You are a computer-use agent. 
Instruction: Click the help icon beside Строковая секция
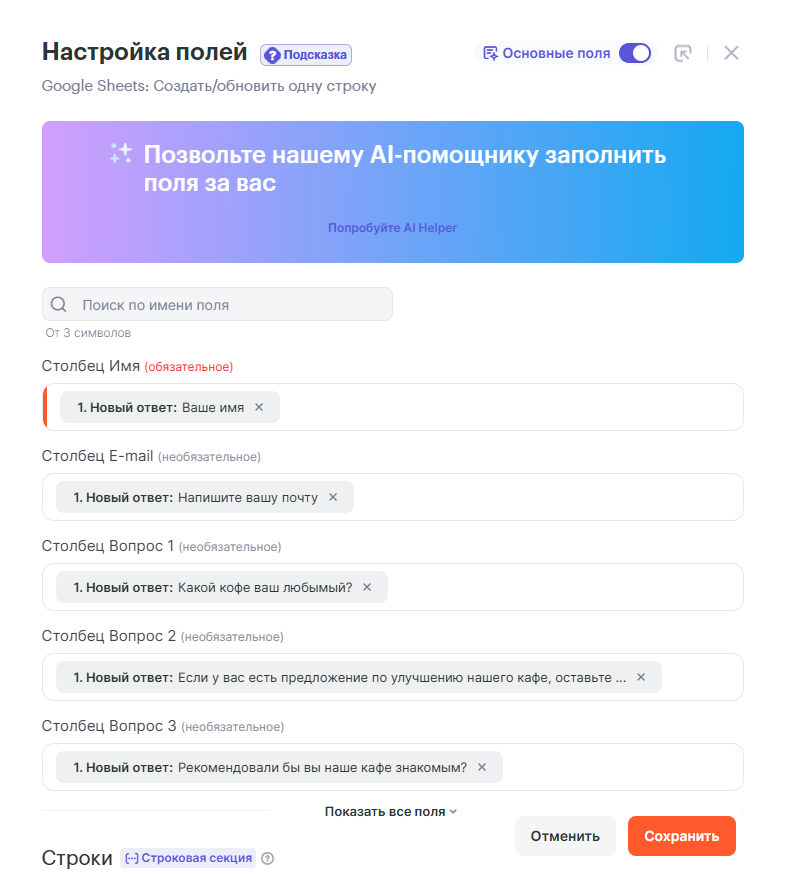267,858
